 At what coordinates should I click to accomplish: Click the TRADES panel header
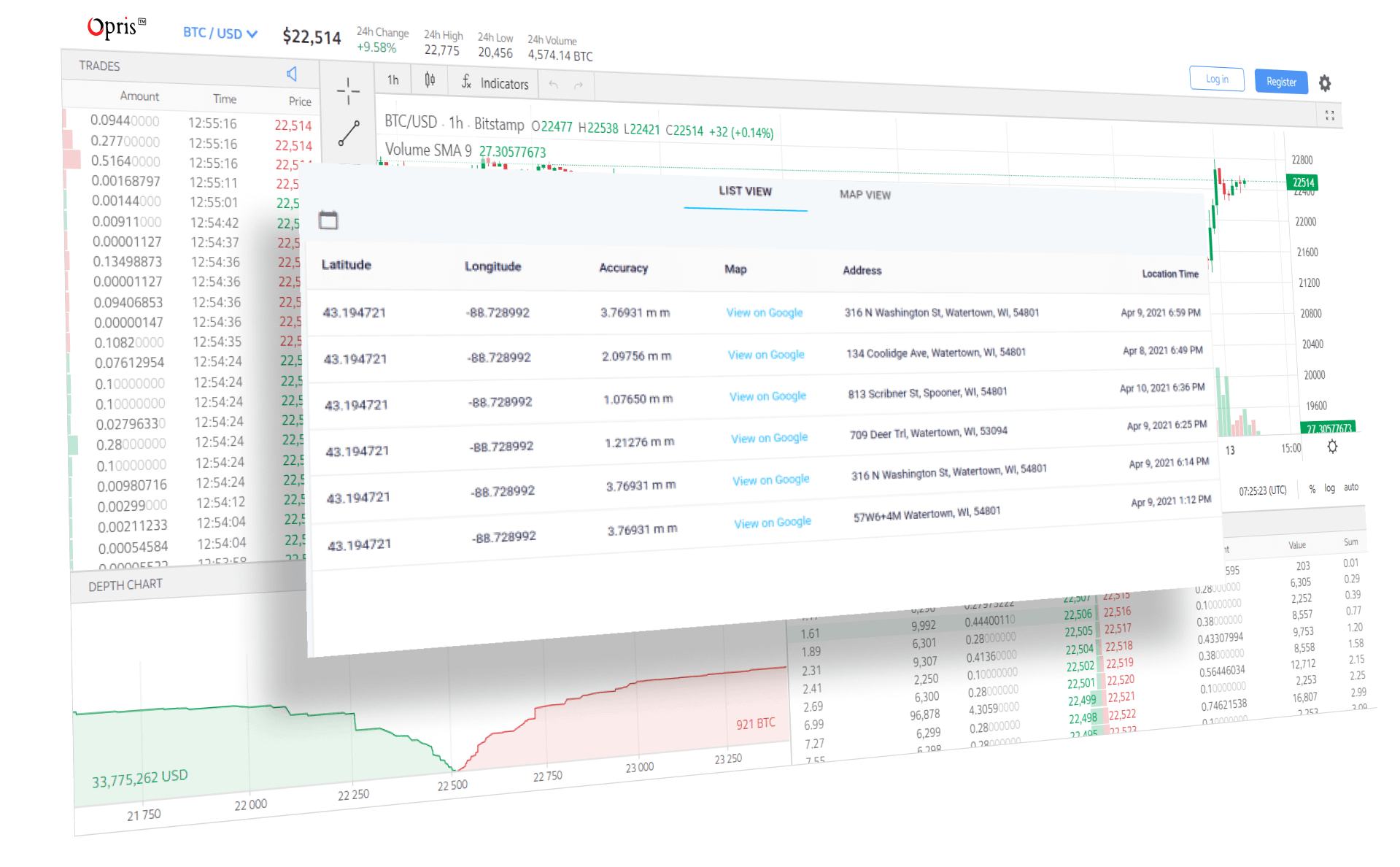pos(99,66)
